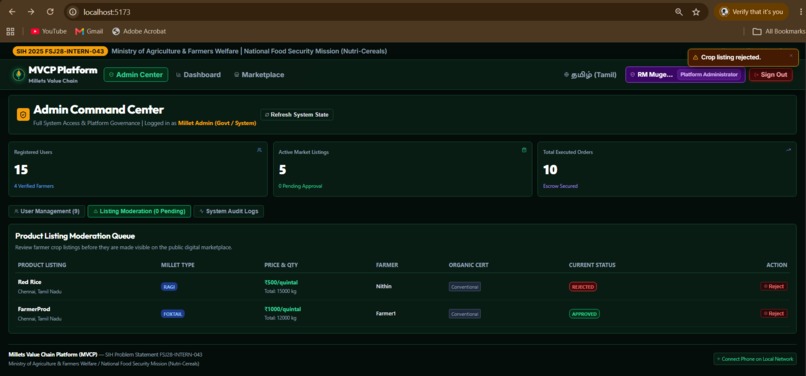Click the APPROVED status badge

pos(584,314)
